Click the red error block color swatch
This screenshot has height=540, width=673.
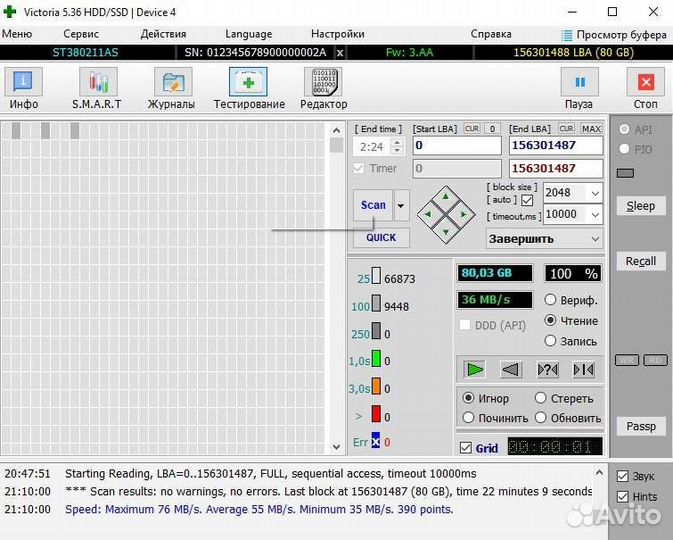tap(376, 414)
